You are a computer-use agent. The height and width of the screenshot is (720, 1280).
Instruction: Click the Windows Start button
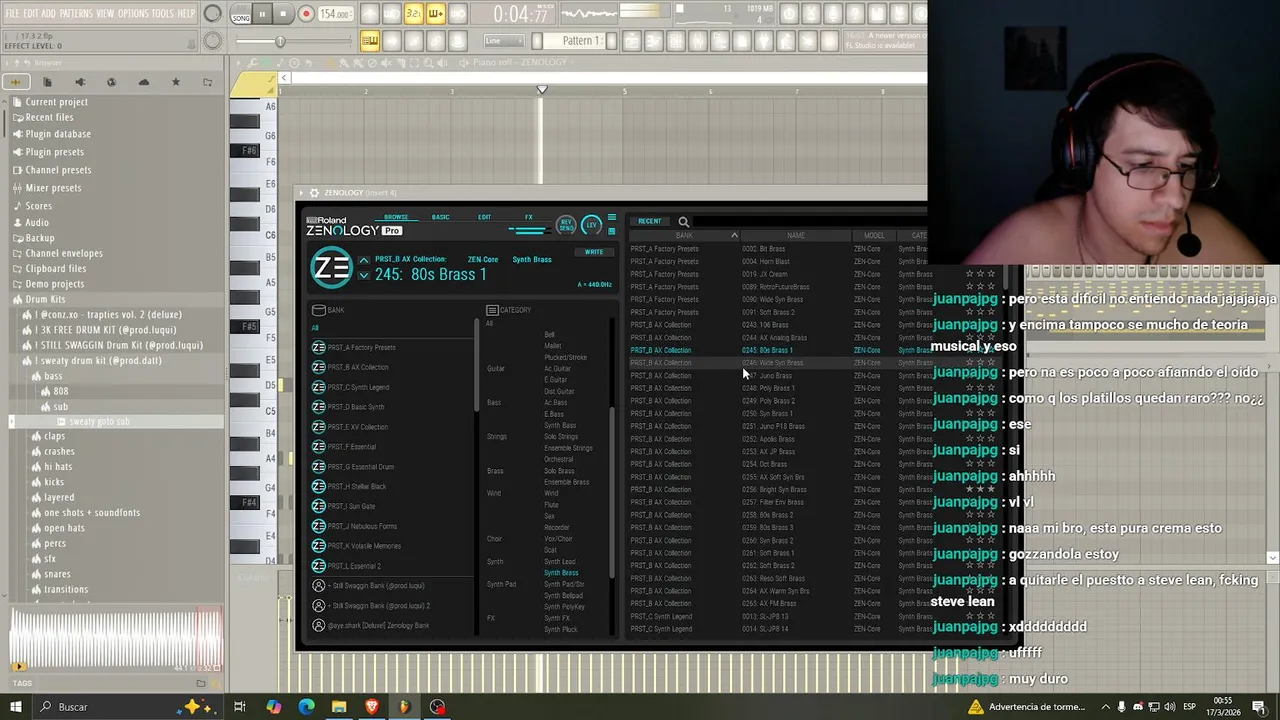[15, 707]
